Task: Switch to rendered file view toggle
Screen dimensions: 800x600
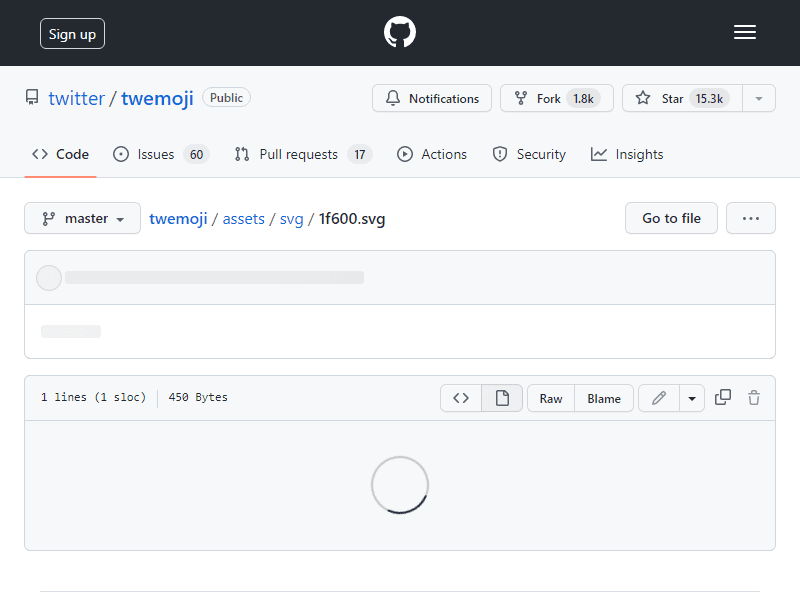Action: pyautogui.click(x=502, y=398)
